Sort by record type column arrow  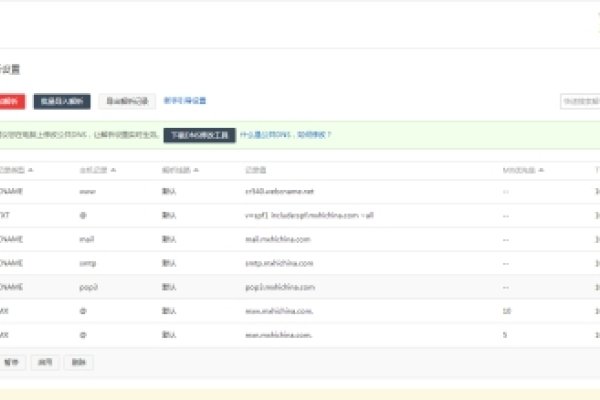click(x=31, y=170)
